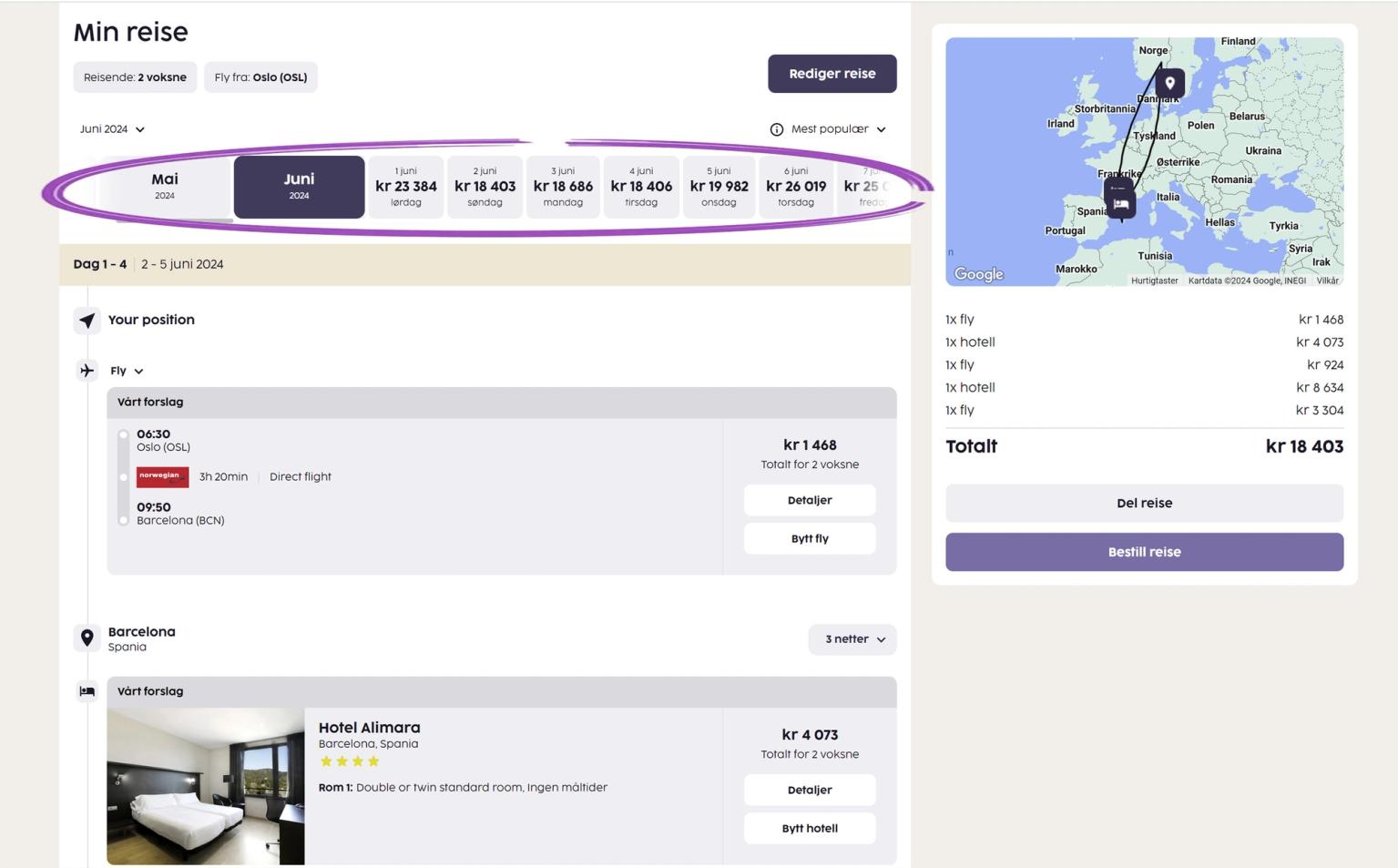Expand the Mest populær sorting dropdown
Image resolution: width=1398 pixels, height=868 pixels.
(838, 129)
